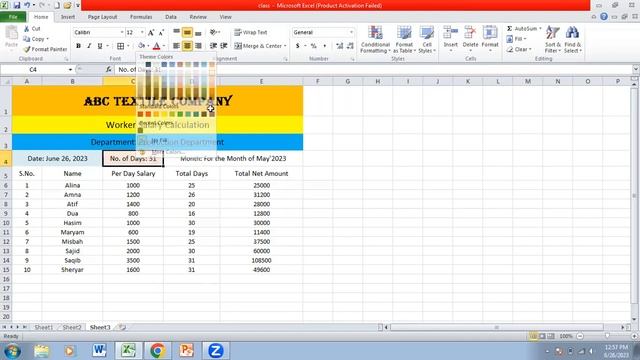Viewport: 640px width, 360px height.
Task: Click the Orientation text angle icon
Action: [x=213, y=32]
